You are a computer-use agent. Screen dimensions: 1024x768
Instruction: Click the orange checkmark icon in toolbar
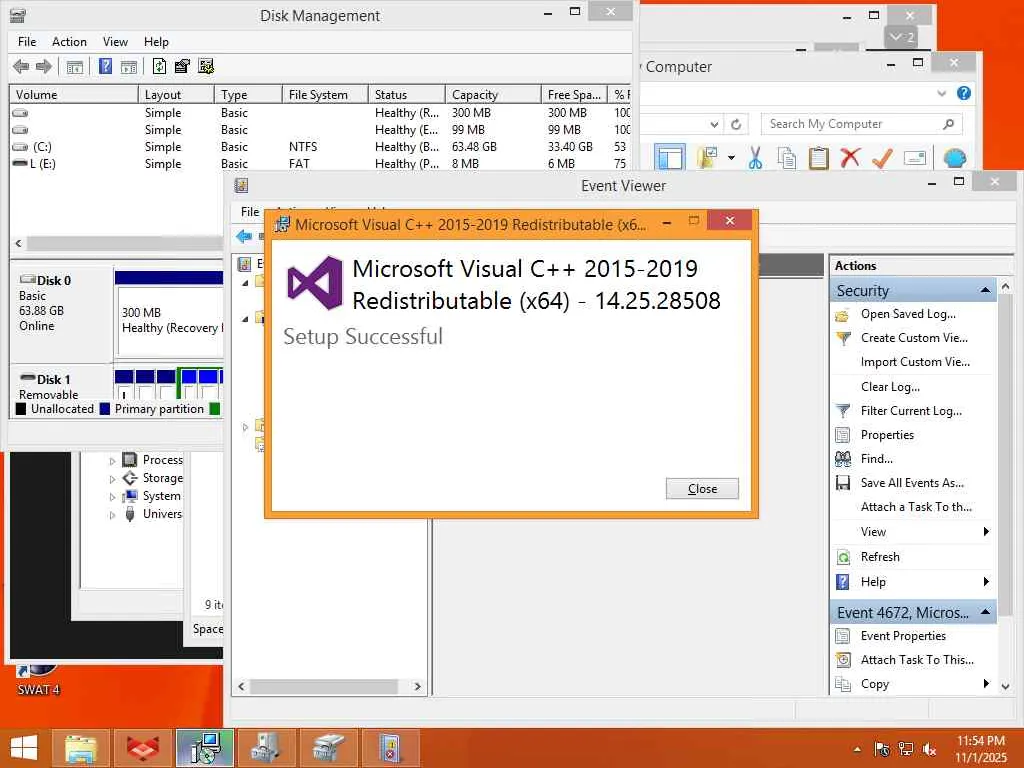point(882,158)
